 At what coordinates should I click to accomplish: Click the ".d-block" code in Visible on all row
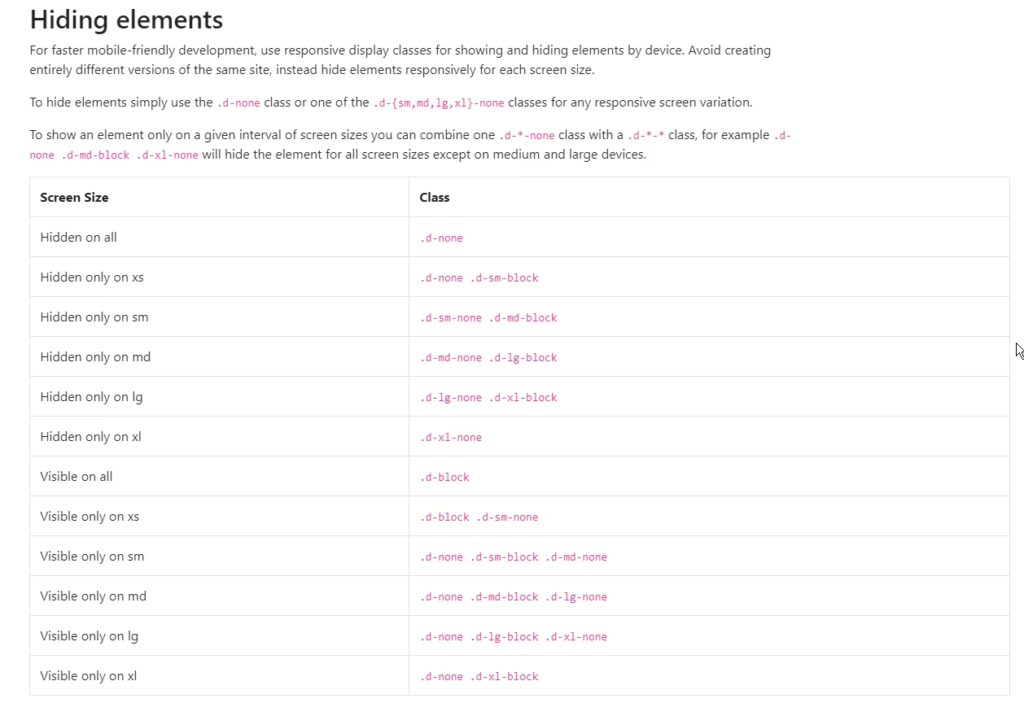pos(444,478)
